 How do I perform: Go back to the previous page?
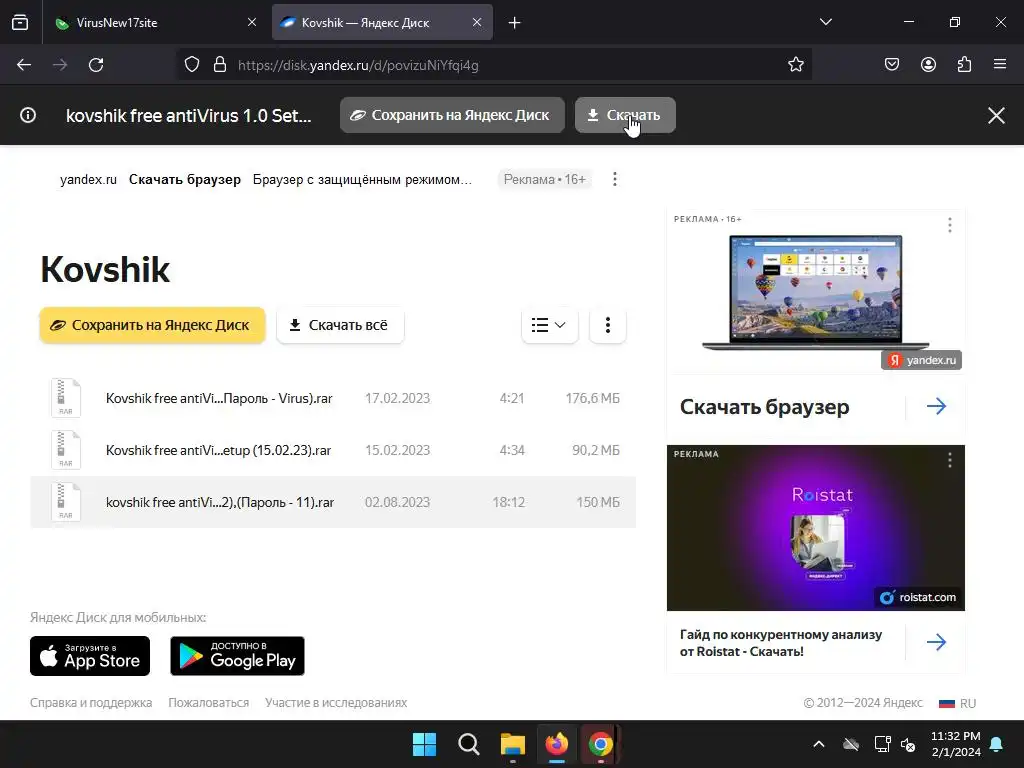click(24, 65)
